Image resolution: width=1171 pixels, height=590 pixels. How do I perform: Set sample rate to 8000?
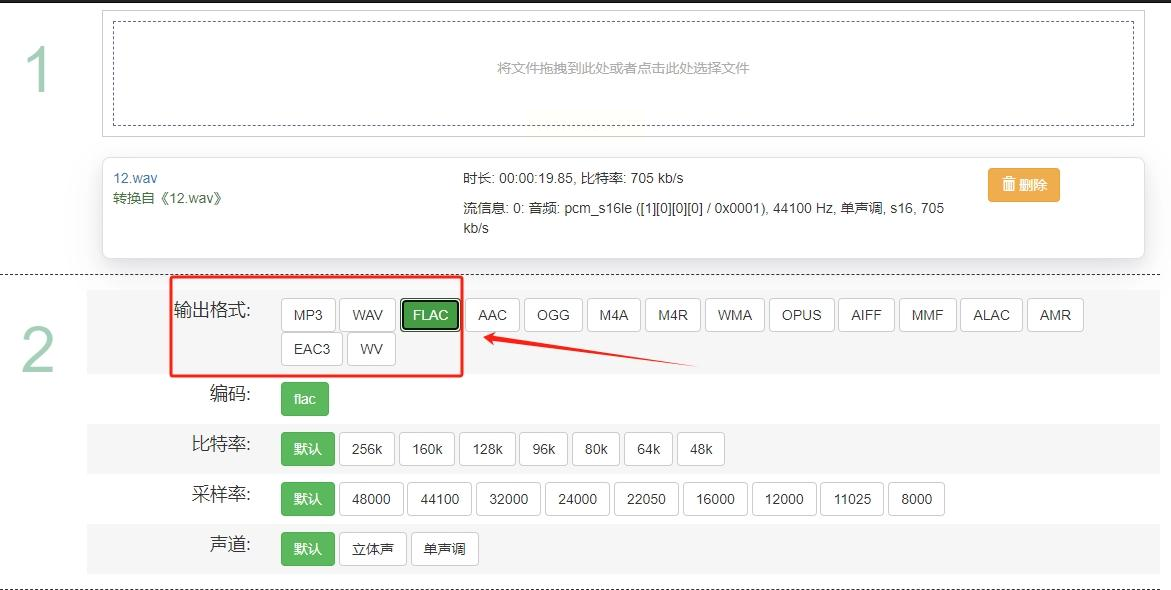pyautogui.click(x=916, y=499)
